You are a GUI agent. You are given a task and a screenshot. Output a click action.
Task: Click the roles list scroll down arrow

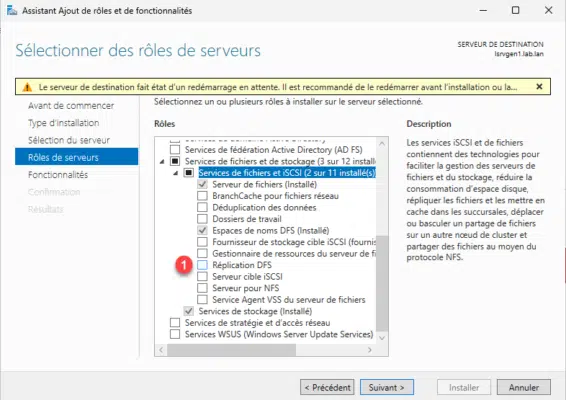(x=382, y=338)
